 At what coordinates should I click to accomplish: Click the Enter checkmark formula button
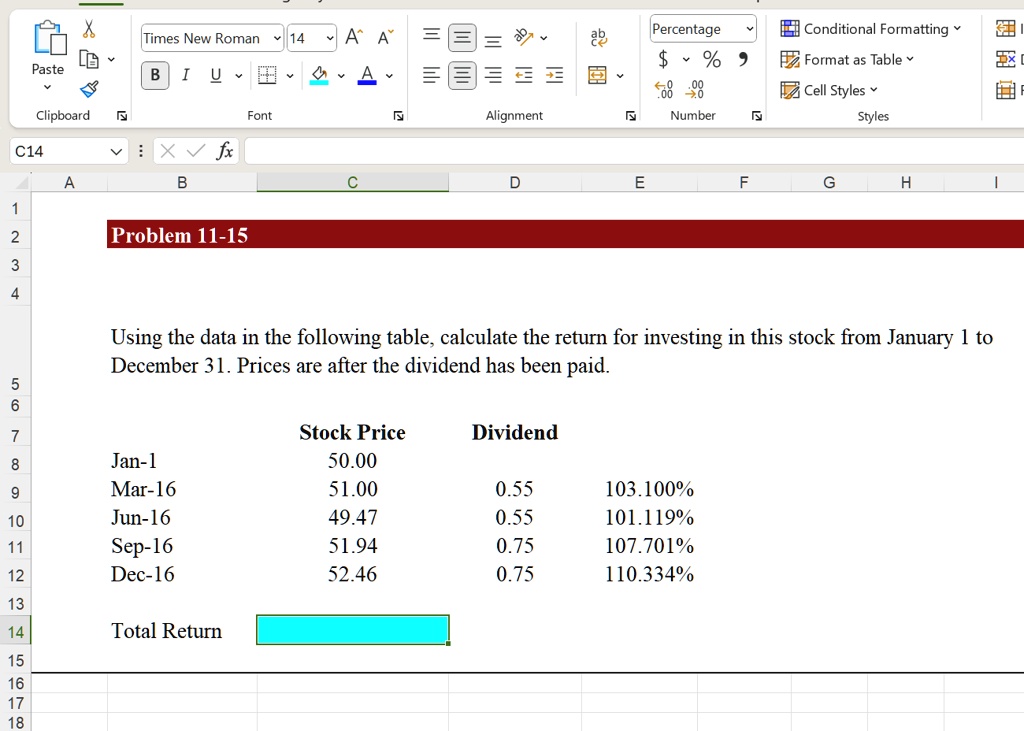pos(195,152)
